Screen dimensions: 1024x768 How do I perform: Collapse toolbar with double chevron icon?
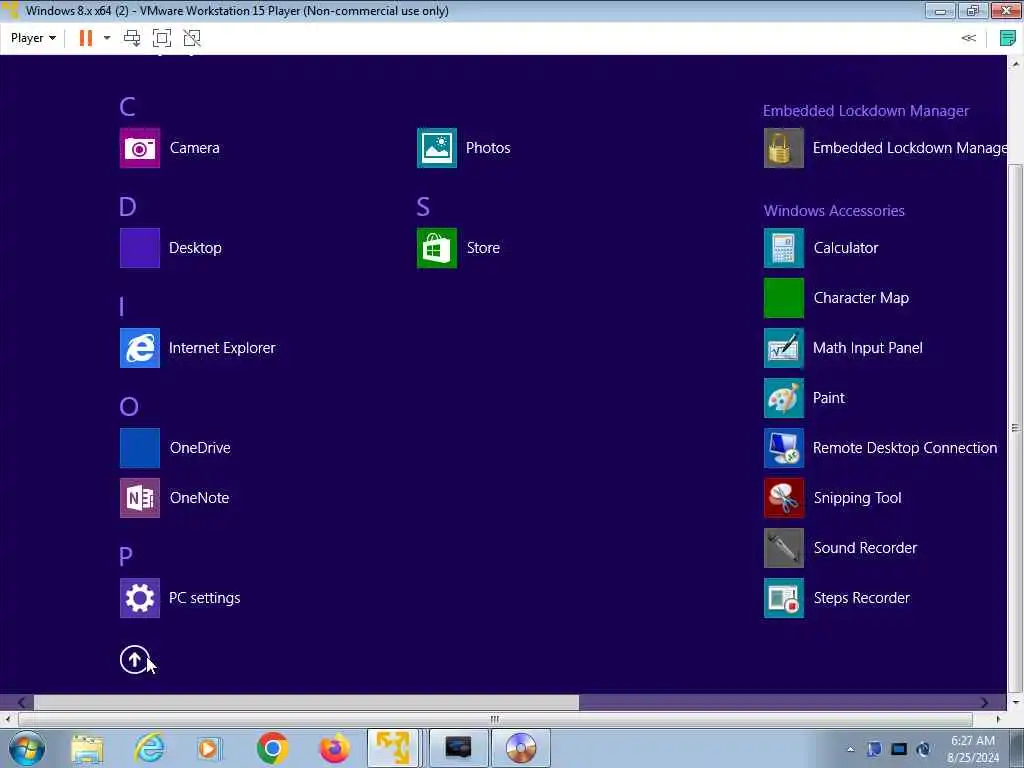[968, 38]
